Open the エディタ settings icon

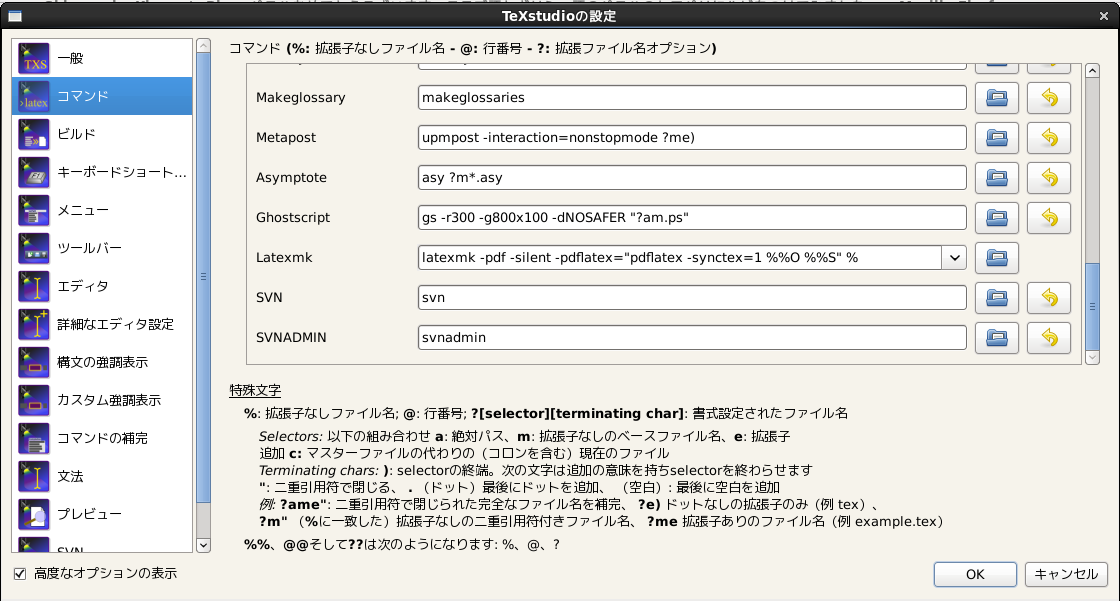tap(34, 286)
